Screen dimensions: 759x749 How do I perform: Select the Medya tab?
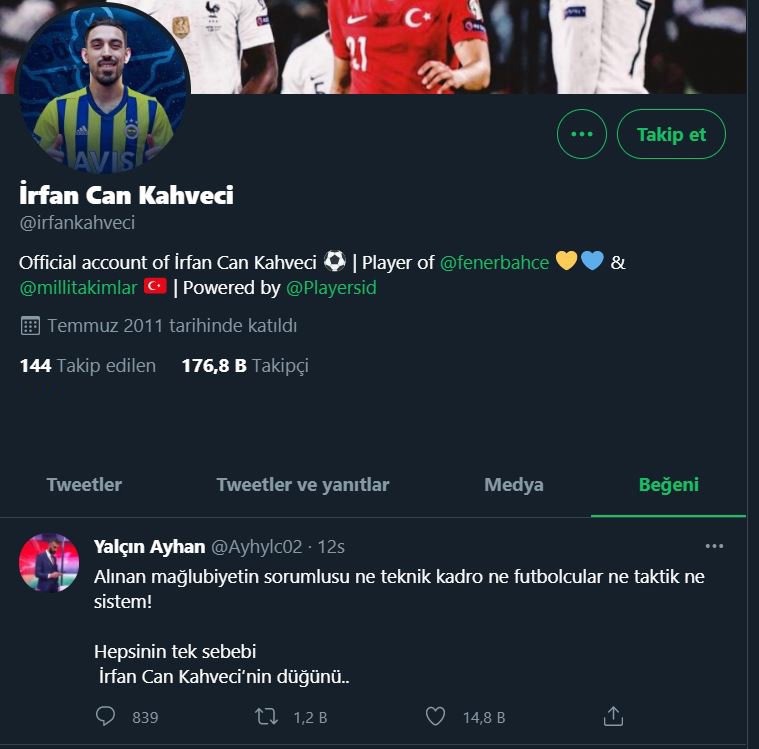(514, 485)
